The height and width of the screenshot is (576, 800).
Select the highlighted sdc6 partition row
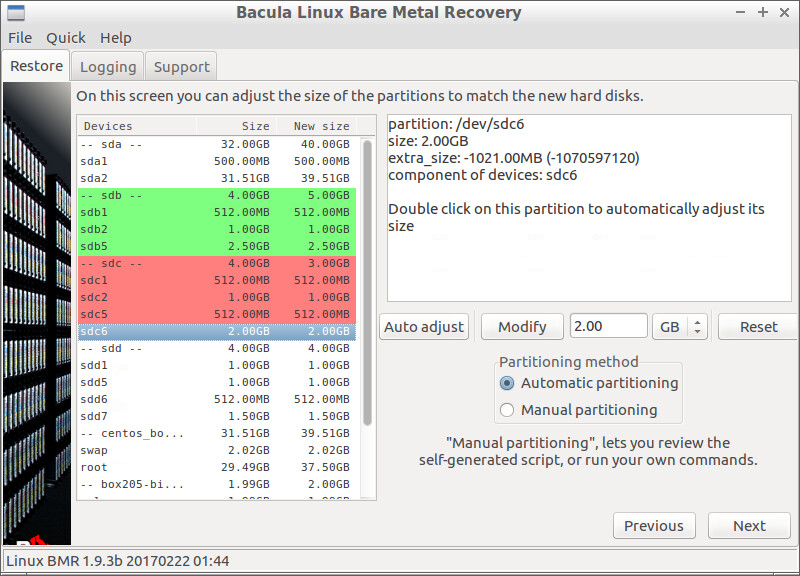[x=217, y=331]
